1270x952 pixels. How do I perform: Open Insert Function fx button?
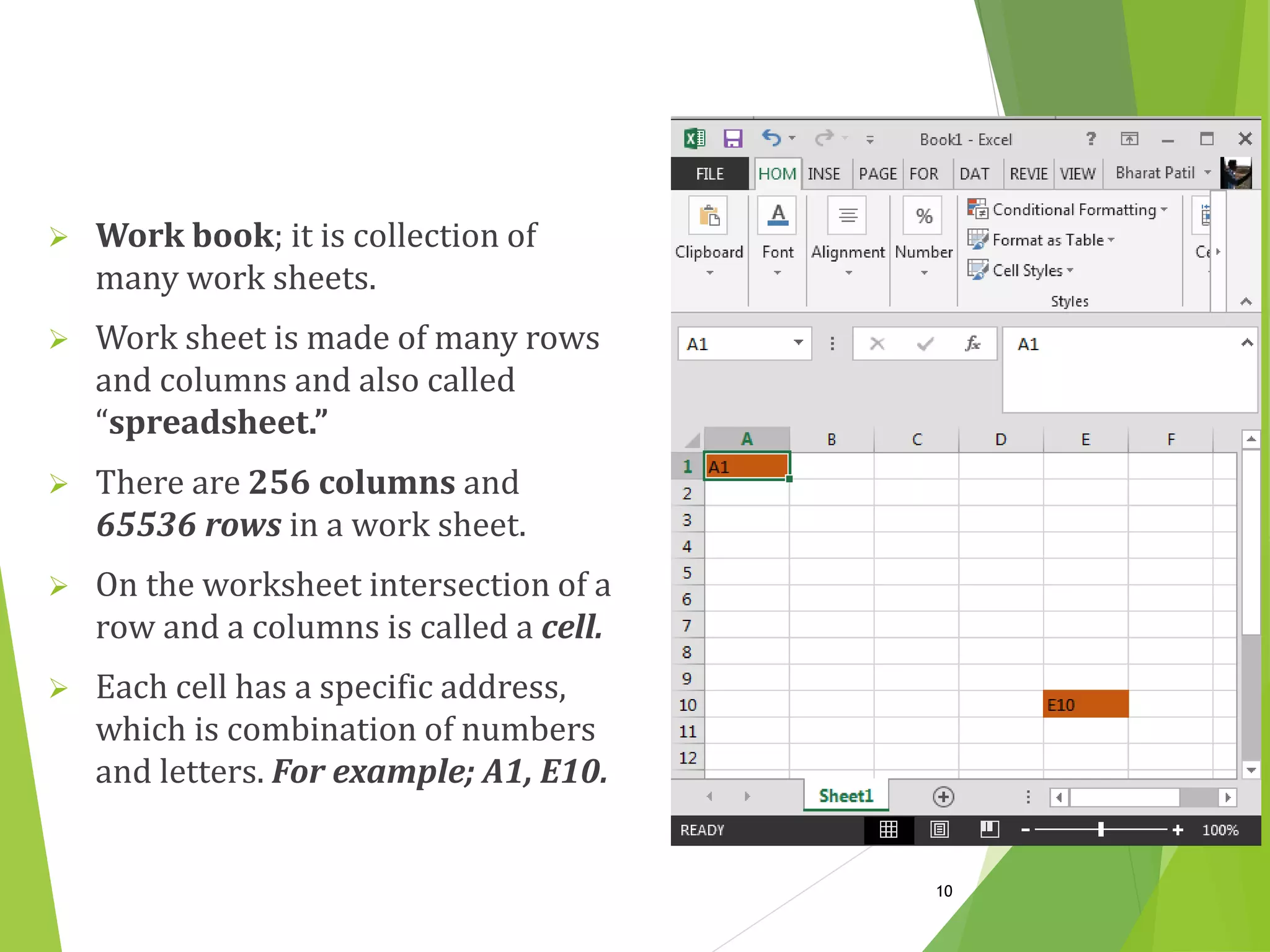click(x=972, y=344)
